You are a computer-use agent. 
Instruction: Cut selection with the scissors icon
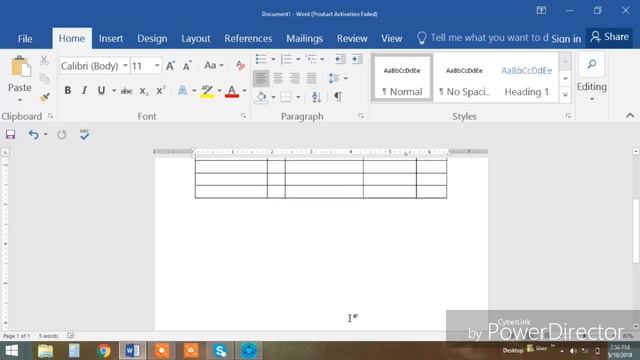tap(44, 60)
